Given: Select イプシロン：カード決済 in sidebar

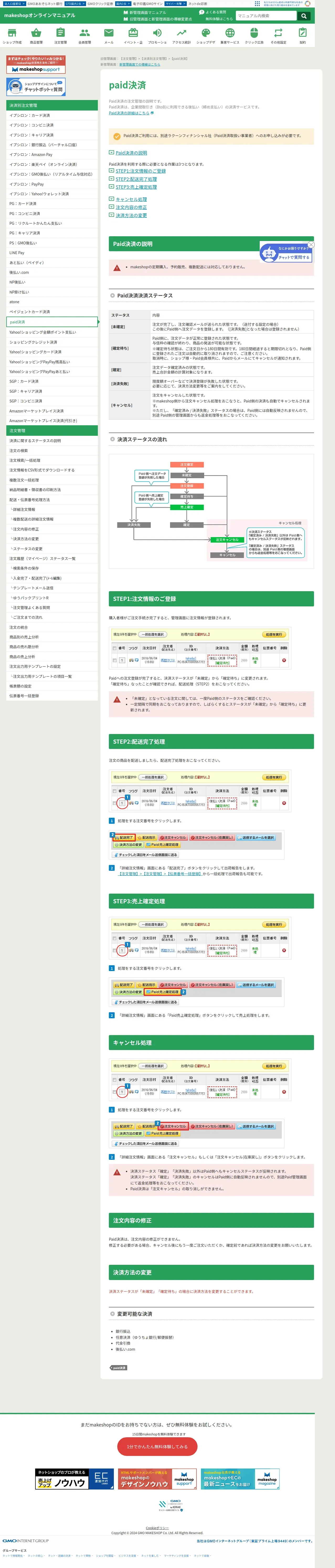Looking at the screenshot, I should click(x=52, y=115).
